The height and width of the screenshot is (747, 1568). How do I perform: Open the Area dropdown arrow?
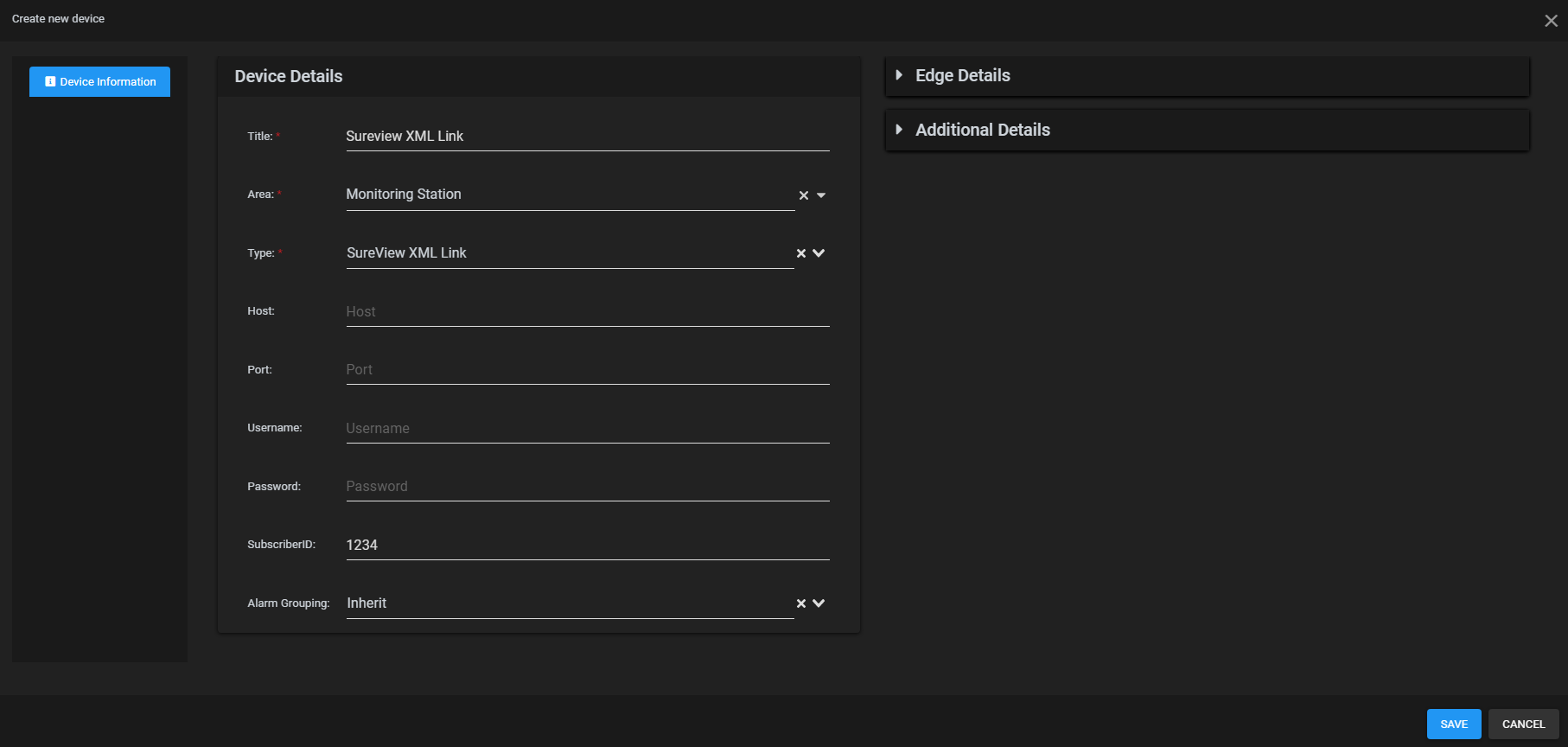coord(821,195)
